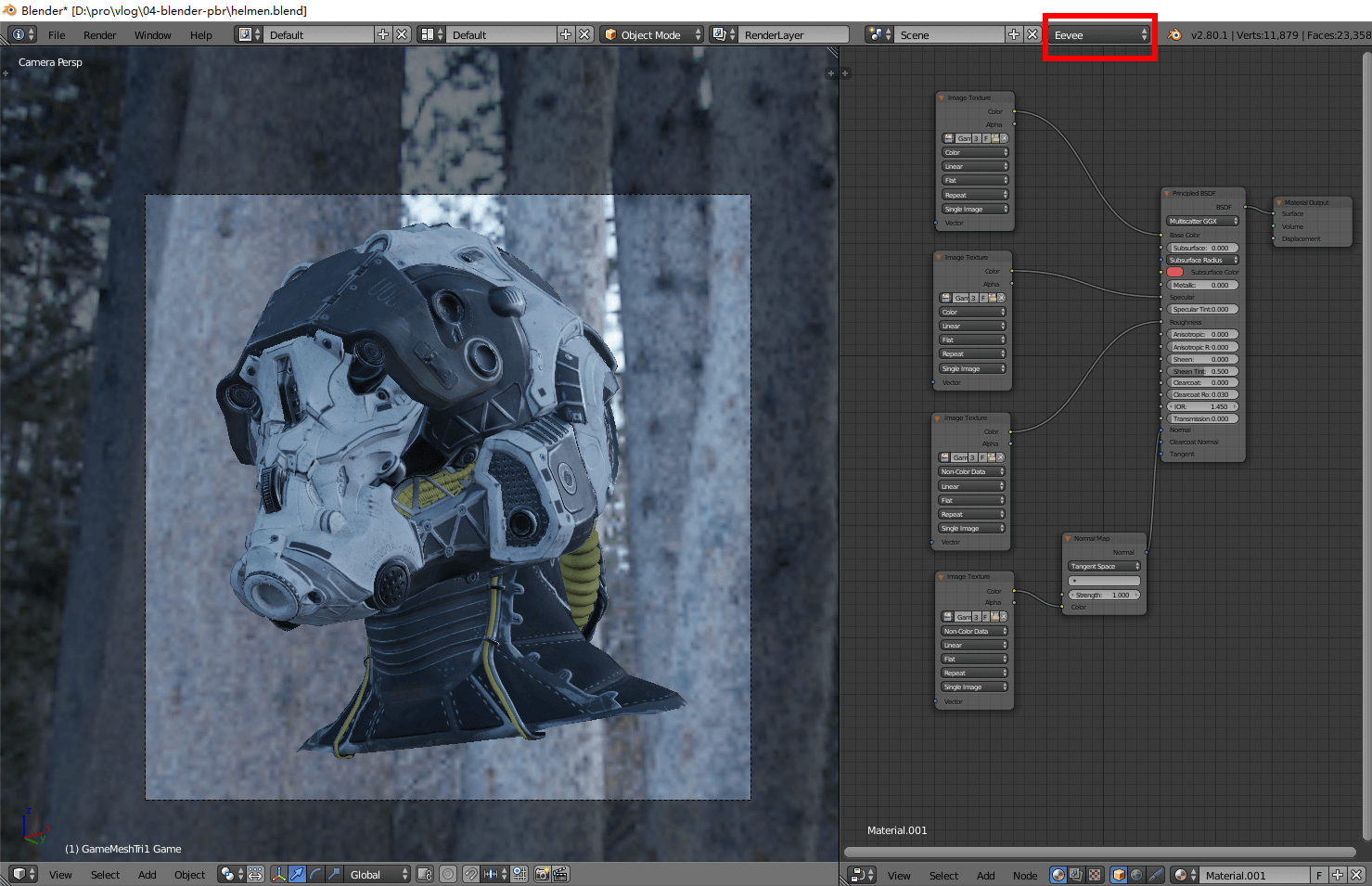This screenshot has width=1372, height=886.
Task: Open the Render menu
Action: (x=99, y=35)
